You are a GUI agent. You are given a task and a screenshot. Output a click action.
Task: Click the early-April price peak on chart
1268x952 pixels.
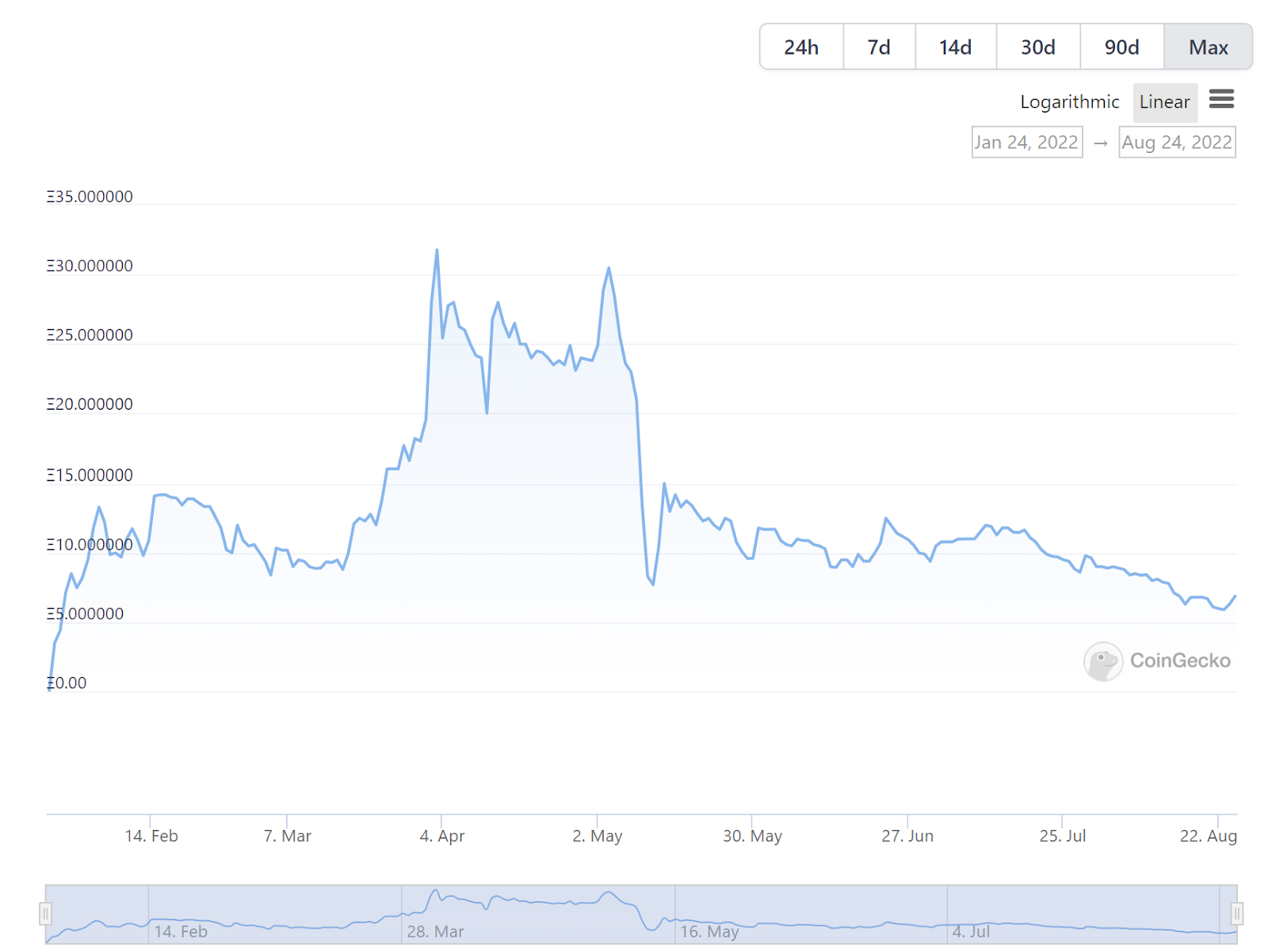tap(437, 250)
